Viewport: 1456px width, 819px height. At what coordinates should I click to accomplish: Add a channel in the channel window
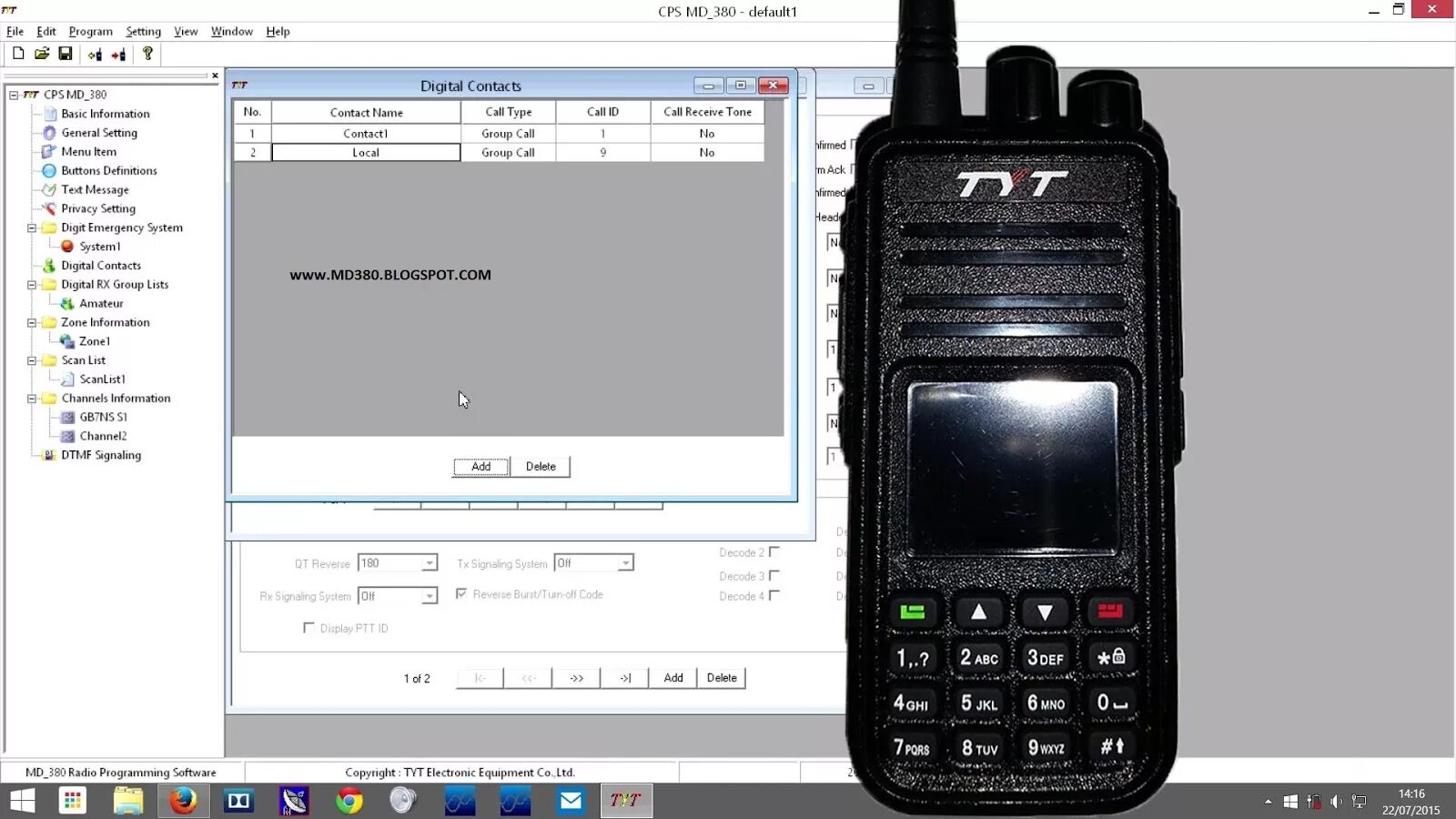tap(673, 678)
